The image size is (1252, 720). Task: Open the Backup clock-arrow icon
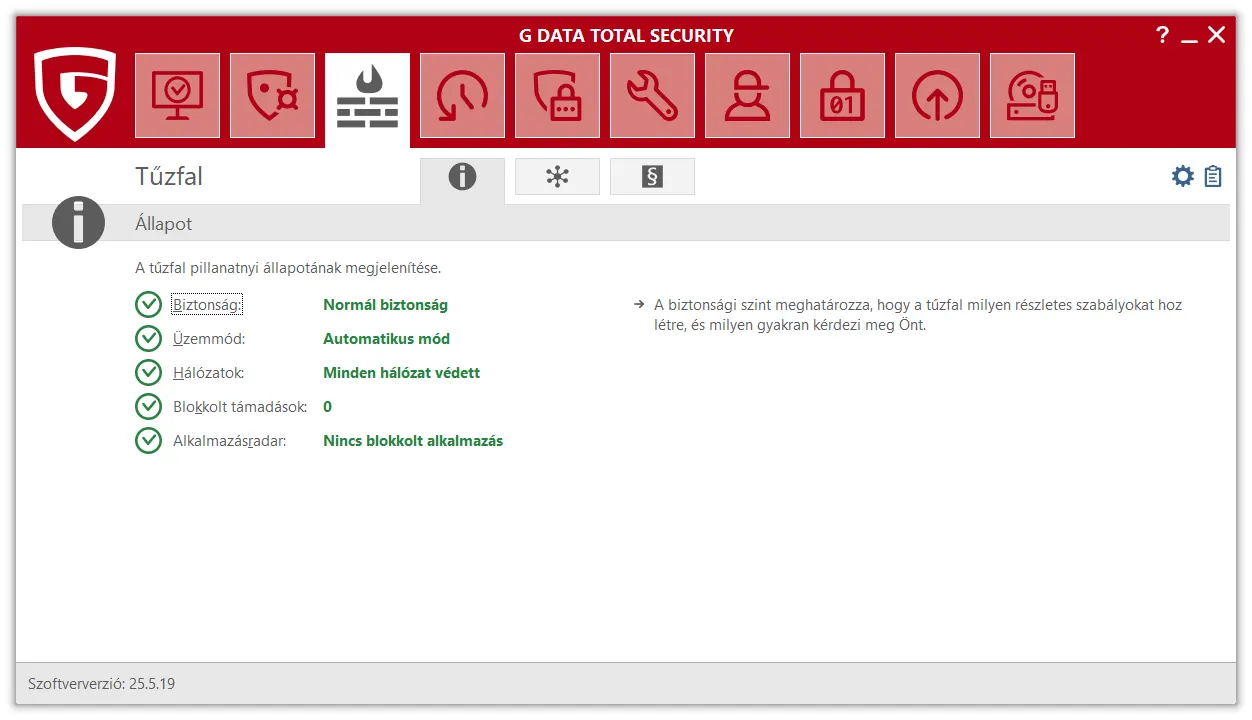point(462,96)
